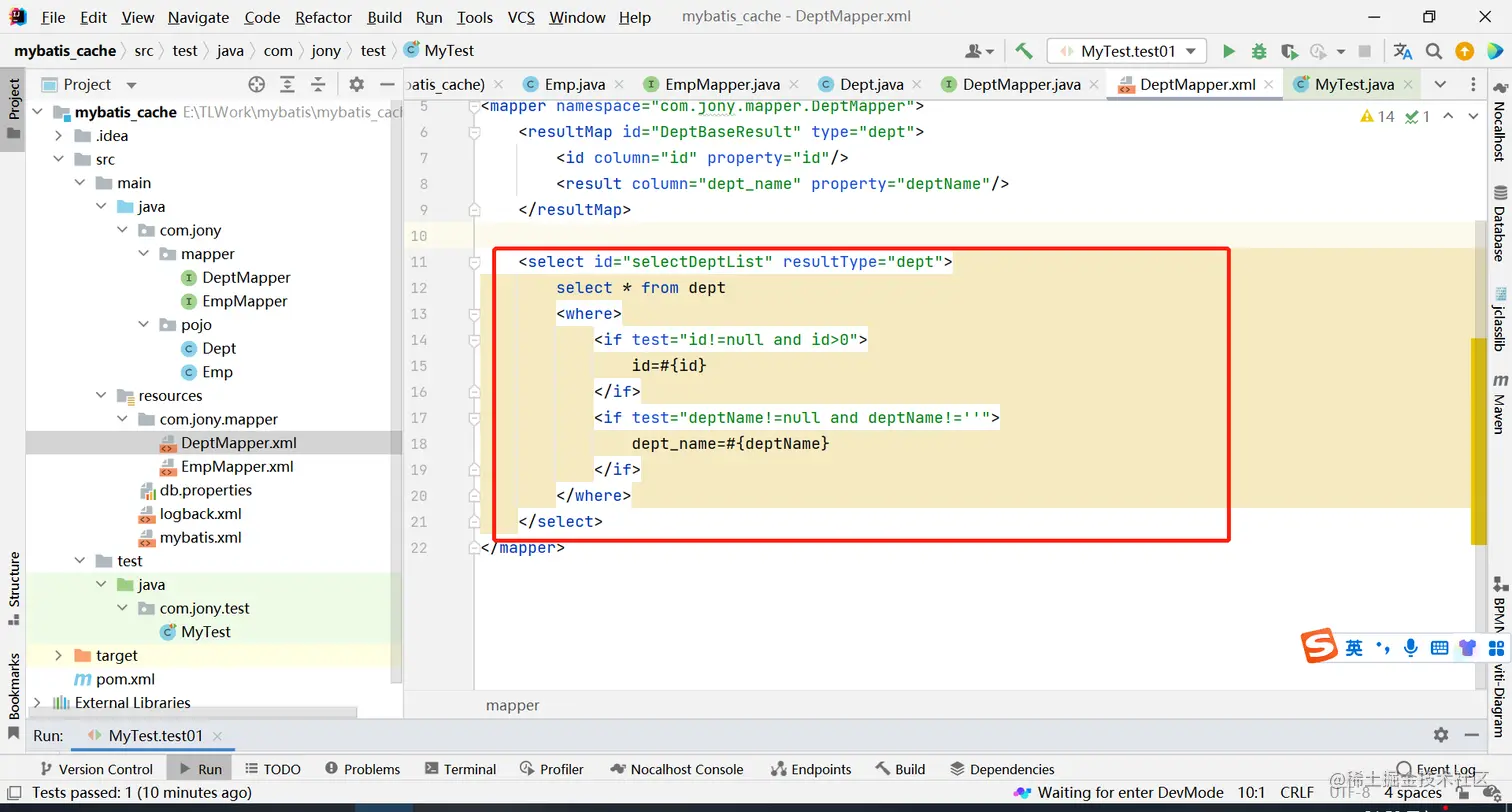Click CRLF line separator in status bar
The height and width of the screenshot is (812, 1512).
[1297, 792]
